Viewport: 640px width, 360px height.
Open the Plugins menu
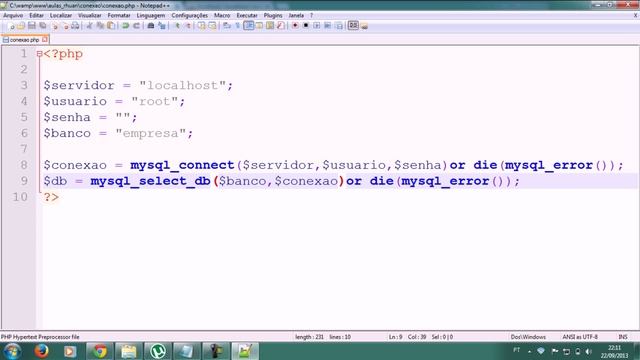tap(273, 16)
